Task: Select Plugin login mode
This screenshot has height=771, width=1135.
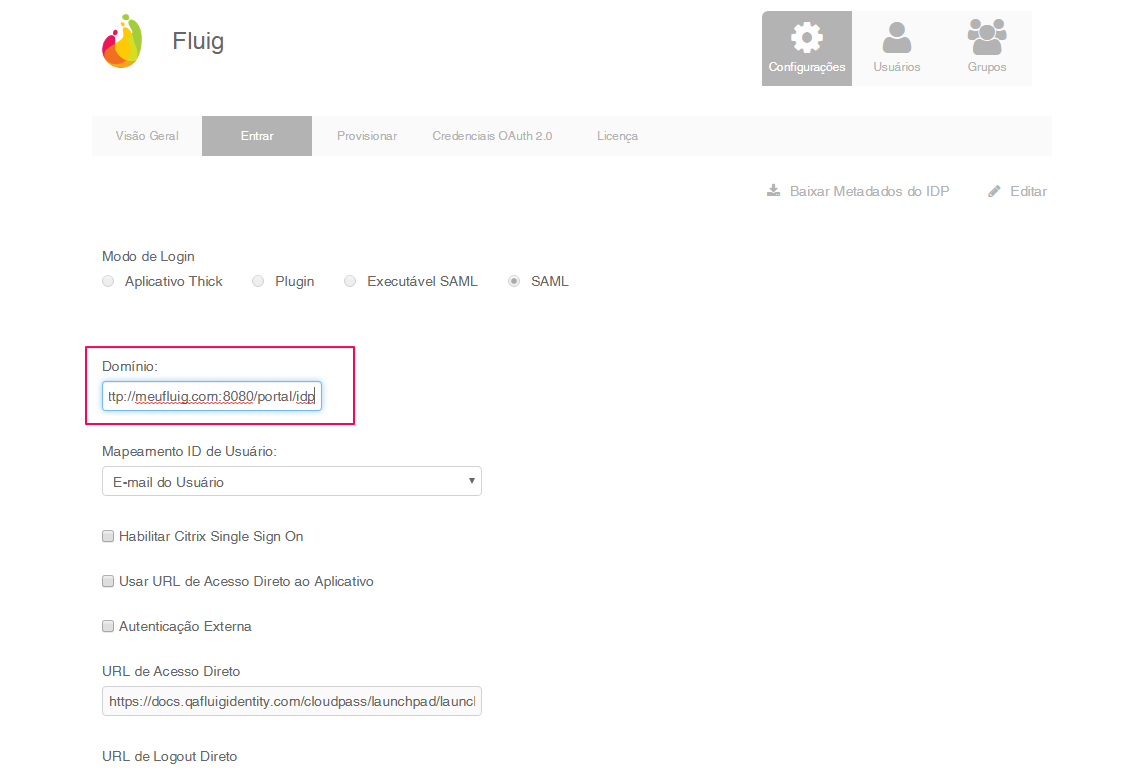Action: [258, 281]
